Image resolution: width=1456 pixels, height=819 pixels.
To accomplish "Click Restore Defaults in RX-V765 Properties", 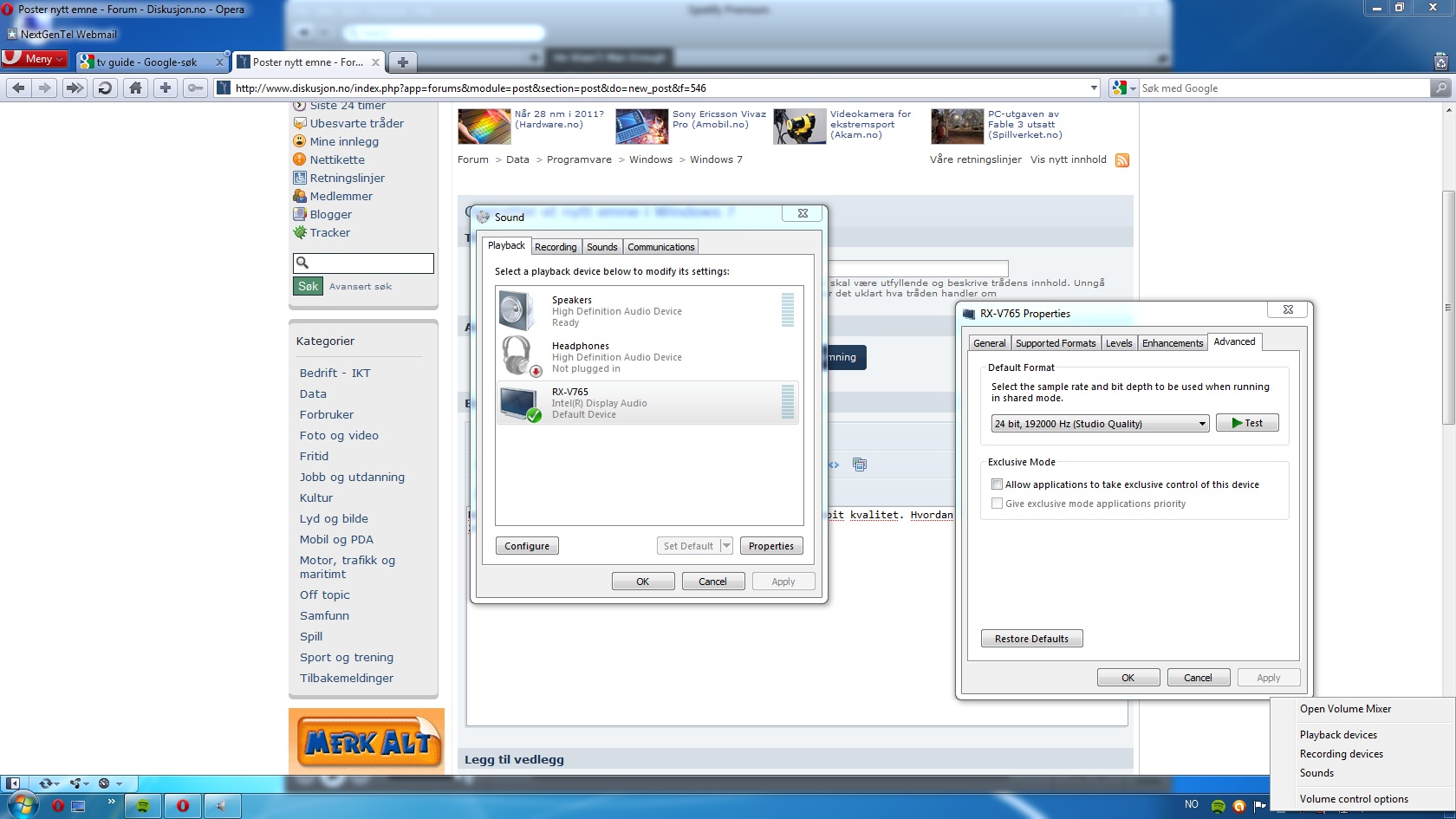I will 1031,639.
